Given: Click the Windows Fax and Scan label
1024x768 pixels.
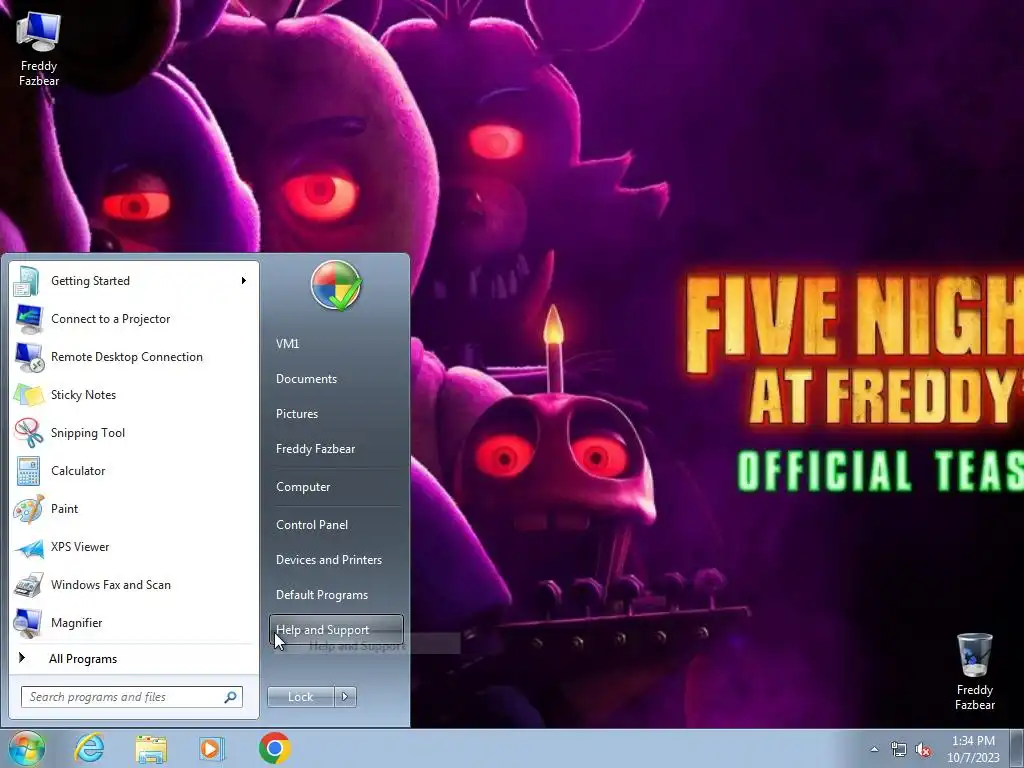Looking at the screenshot, I should [x=111, y=585].
